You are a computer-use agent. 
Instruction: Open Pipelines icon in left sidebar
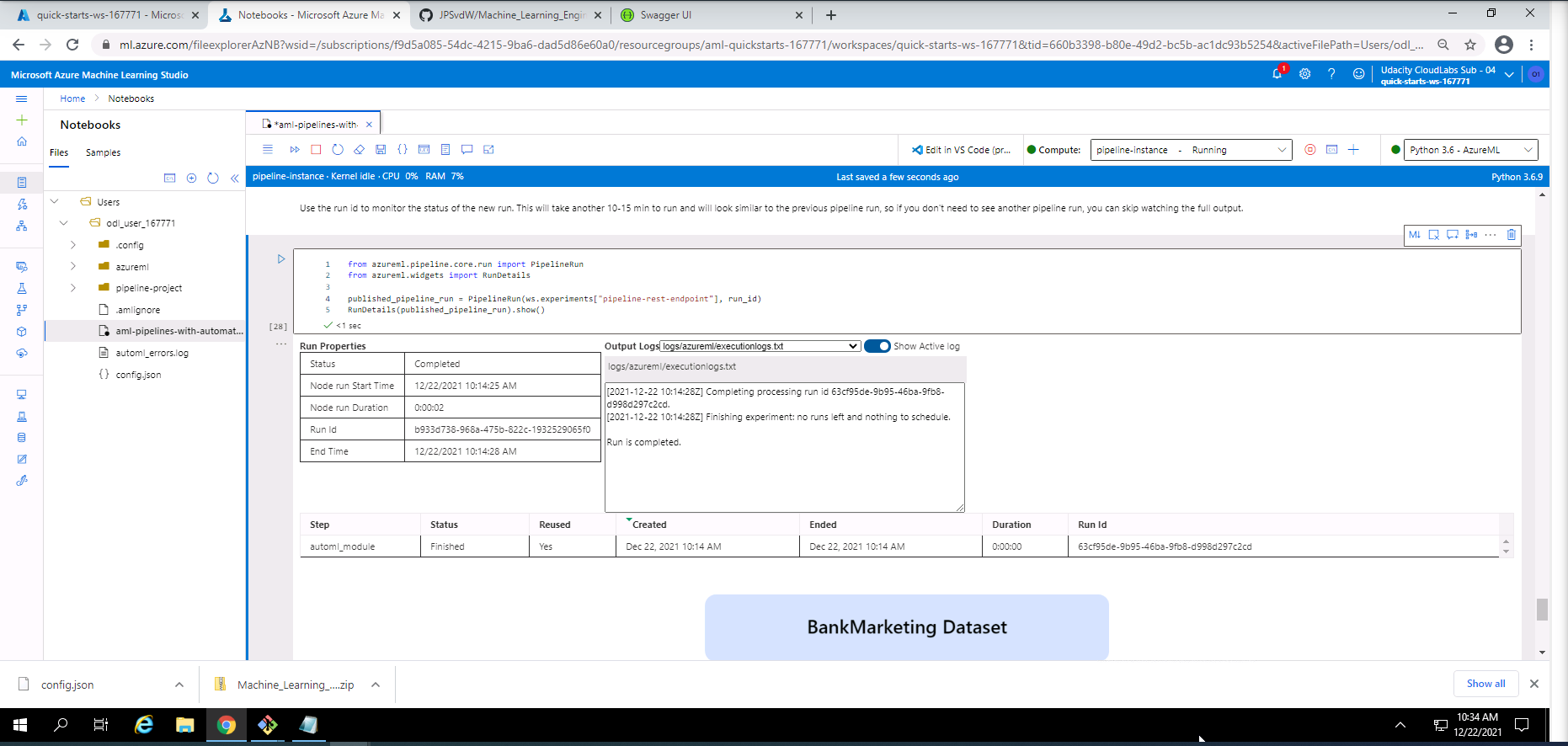tap(22, 310)
